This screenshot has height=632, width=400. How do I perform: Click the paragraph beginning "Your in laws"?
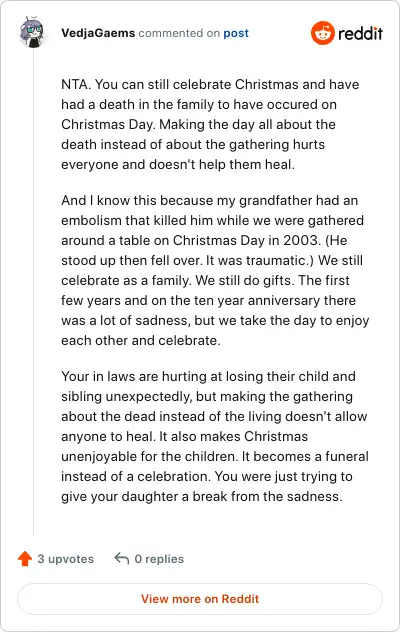pos(215,436)
